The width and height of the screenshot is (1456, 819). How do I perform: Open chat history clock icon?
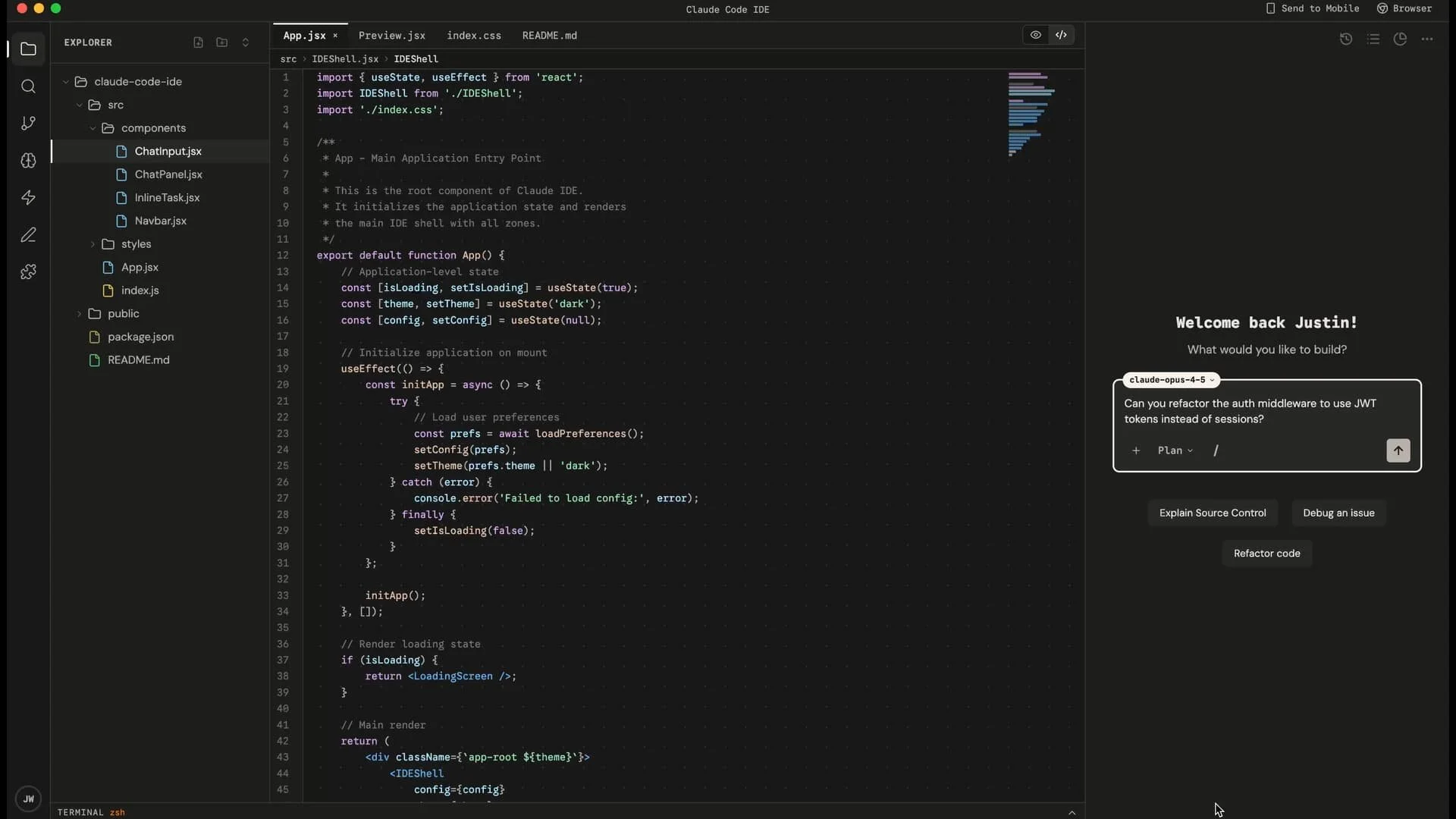(1346, 39)
